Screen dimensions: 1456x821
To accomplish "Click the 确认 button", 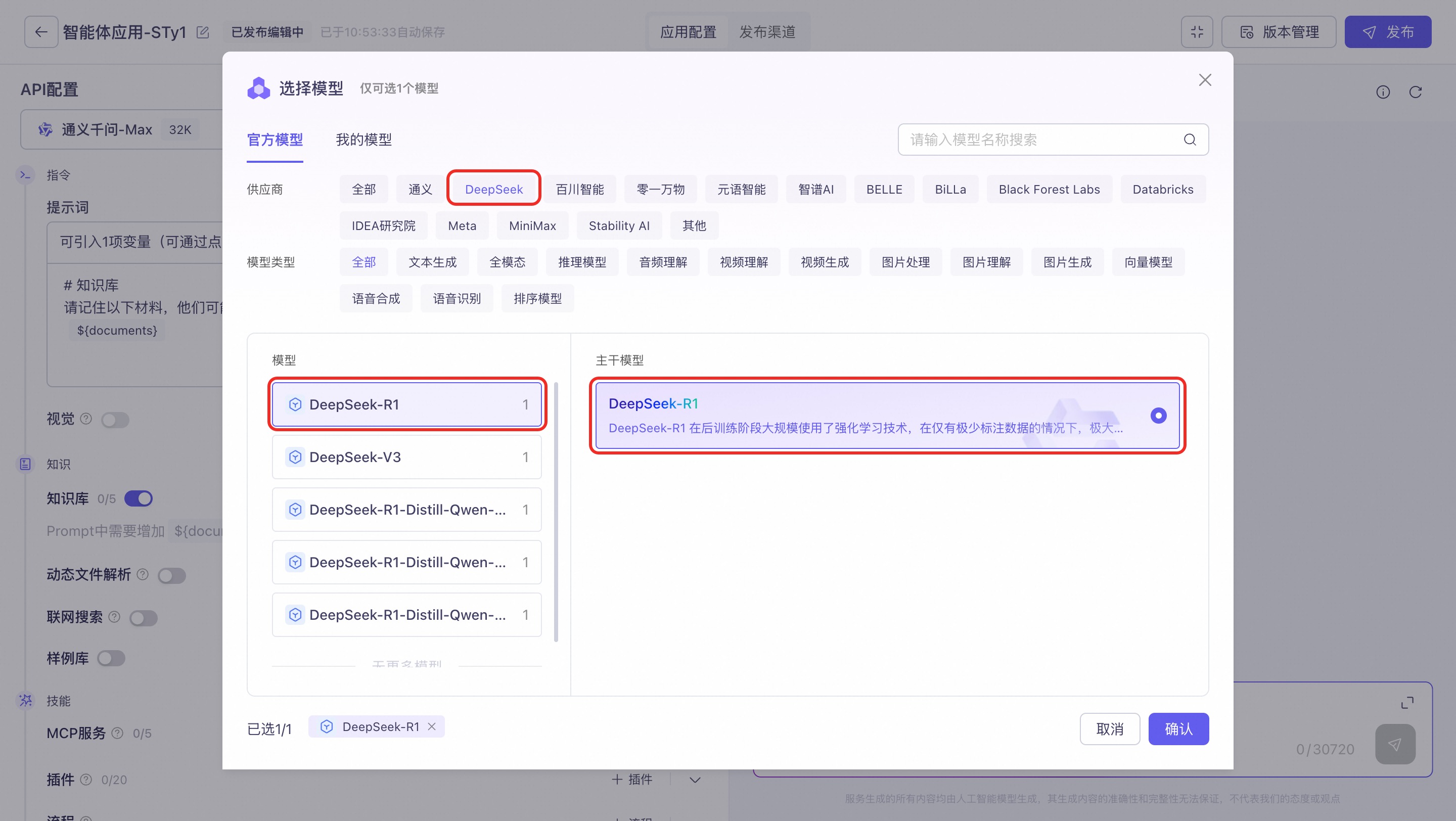I will (x=1178, y=729).
